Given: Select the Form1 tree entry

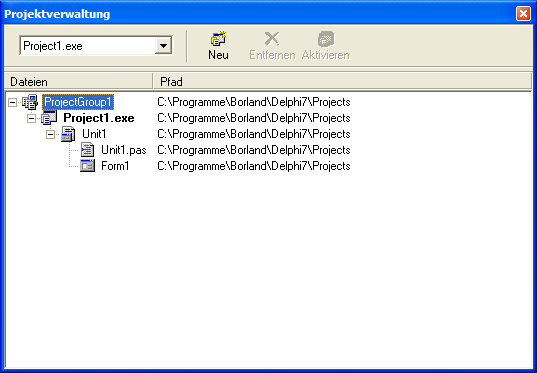Looking at the screenshot, I should [115, 166].
